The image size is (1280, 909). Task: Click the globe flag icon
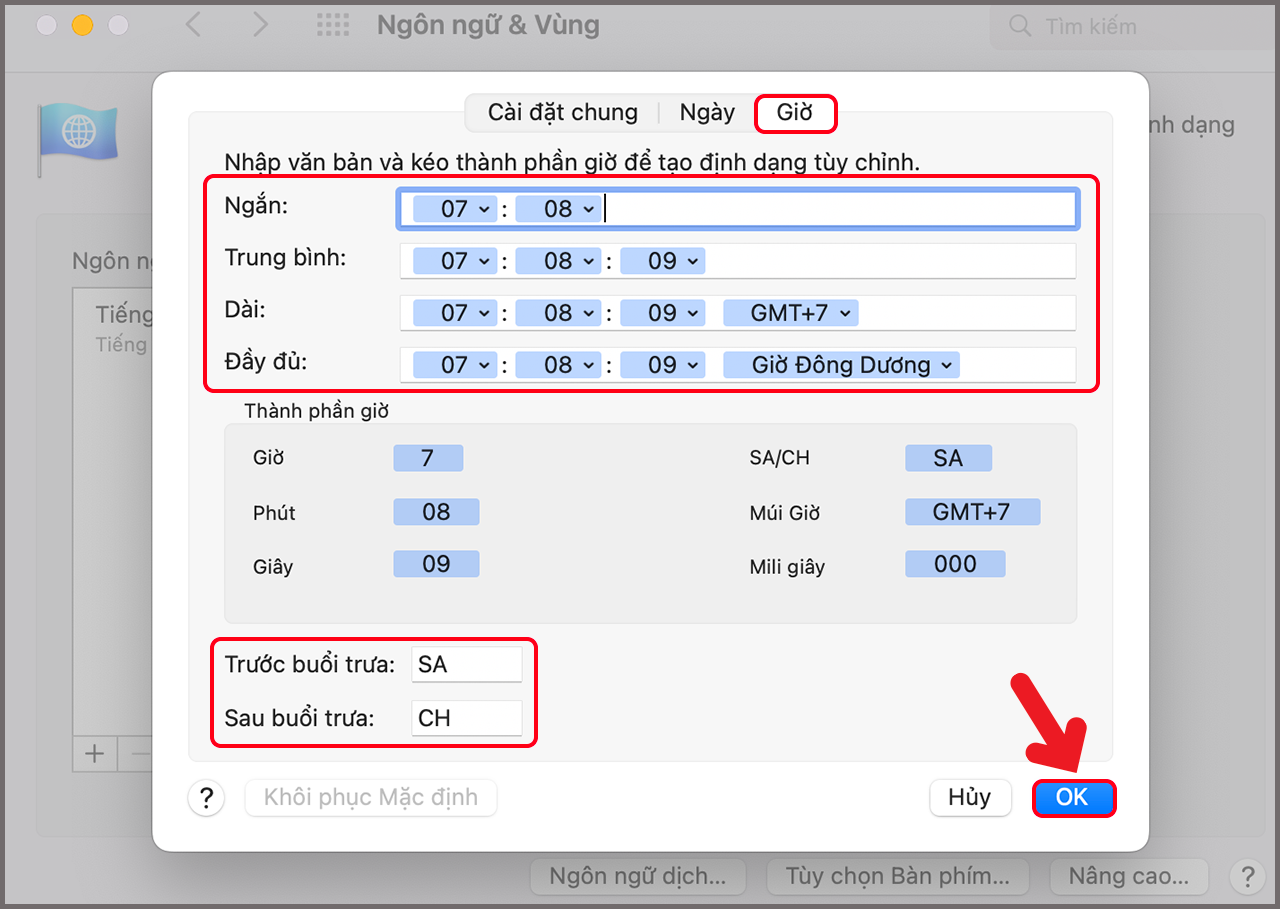78,132
